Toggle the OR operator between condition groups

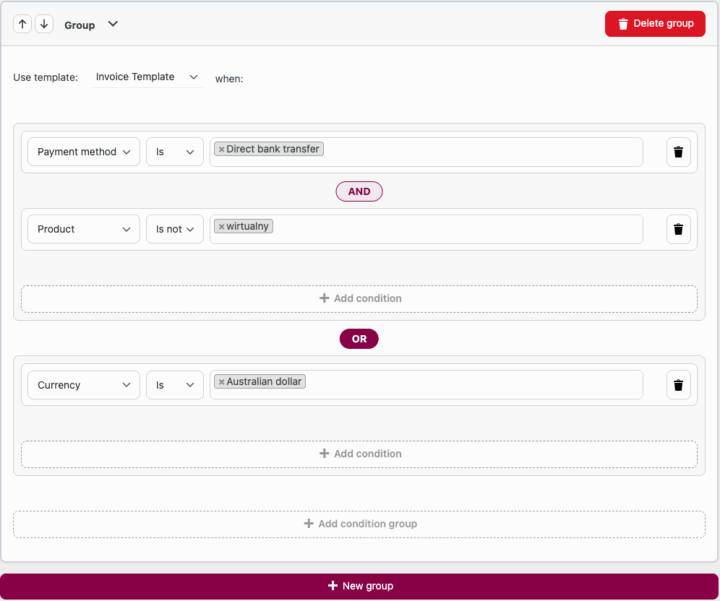(359, 339)
